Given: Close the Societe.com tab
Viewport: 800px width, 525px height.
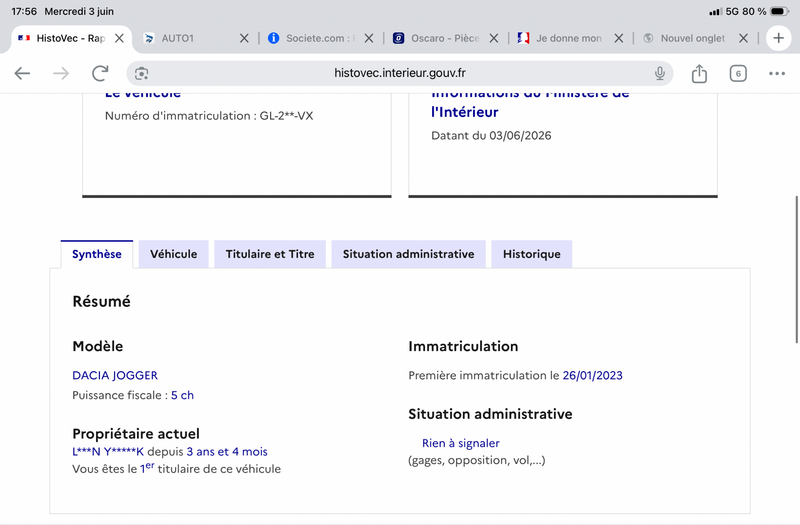Looking at the screenshot, I should coord(369,38).
